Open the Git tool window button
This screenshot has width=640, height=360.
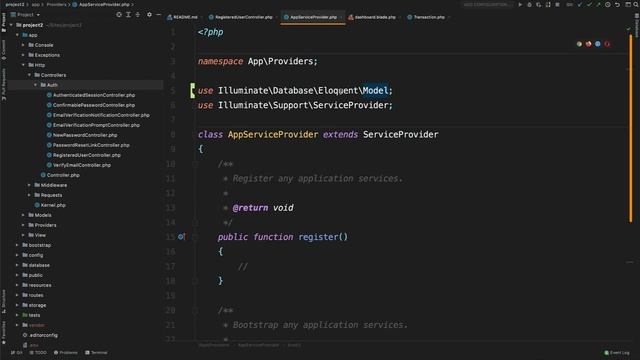(x=16, y=353)
